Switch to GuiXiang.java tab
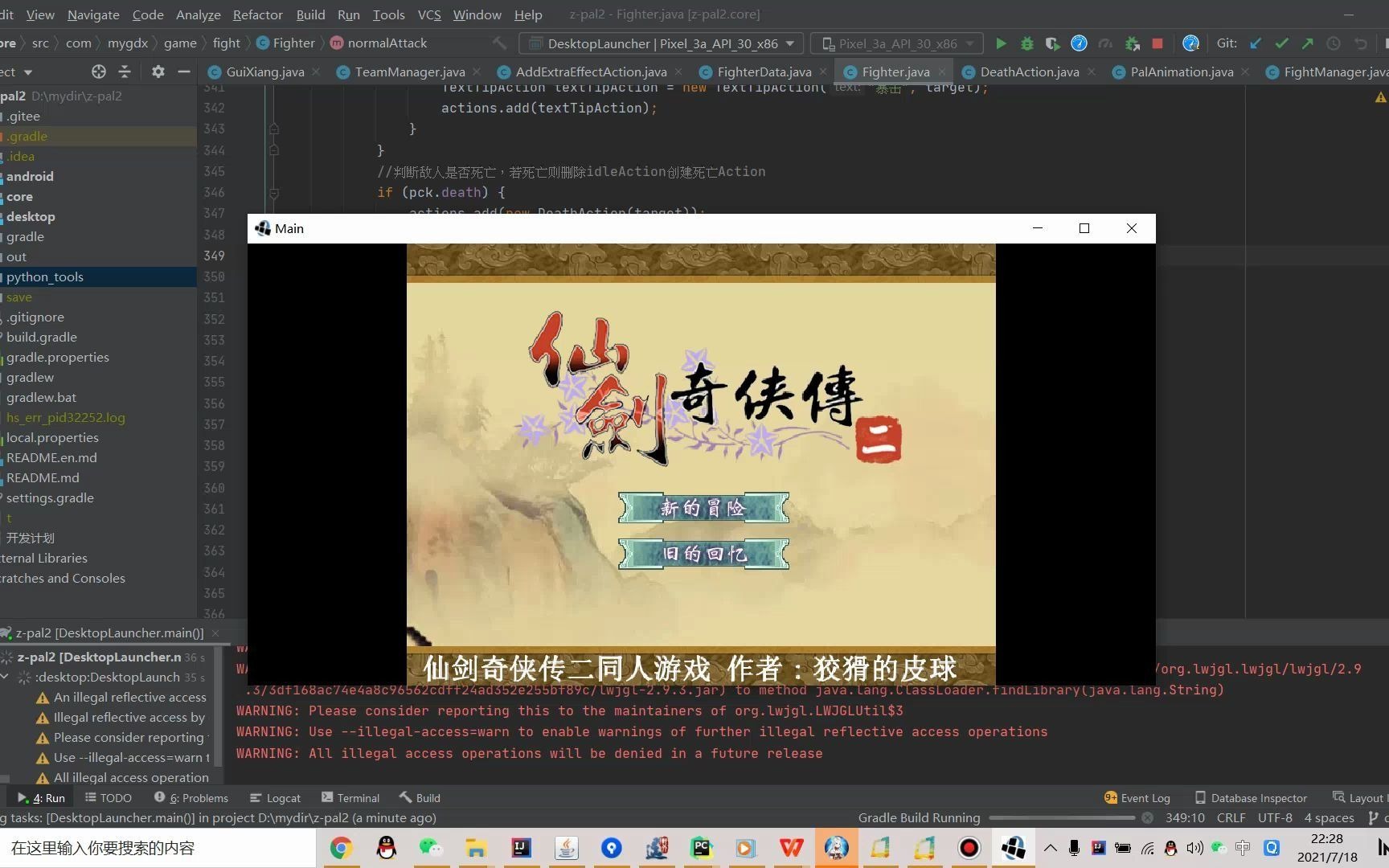 click(x=264, y=72)
